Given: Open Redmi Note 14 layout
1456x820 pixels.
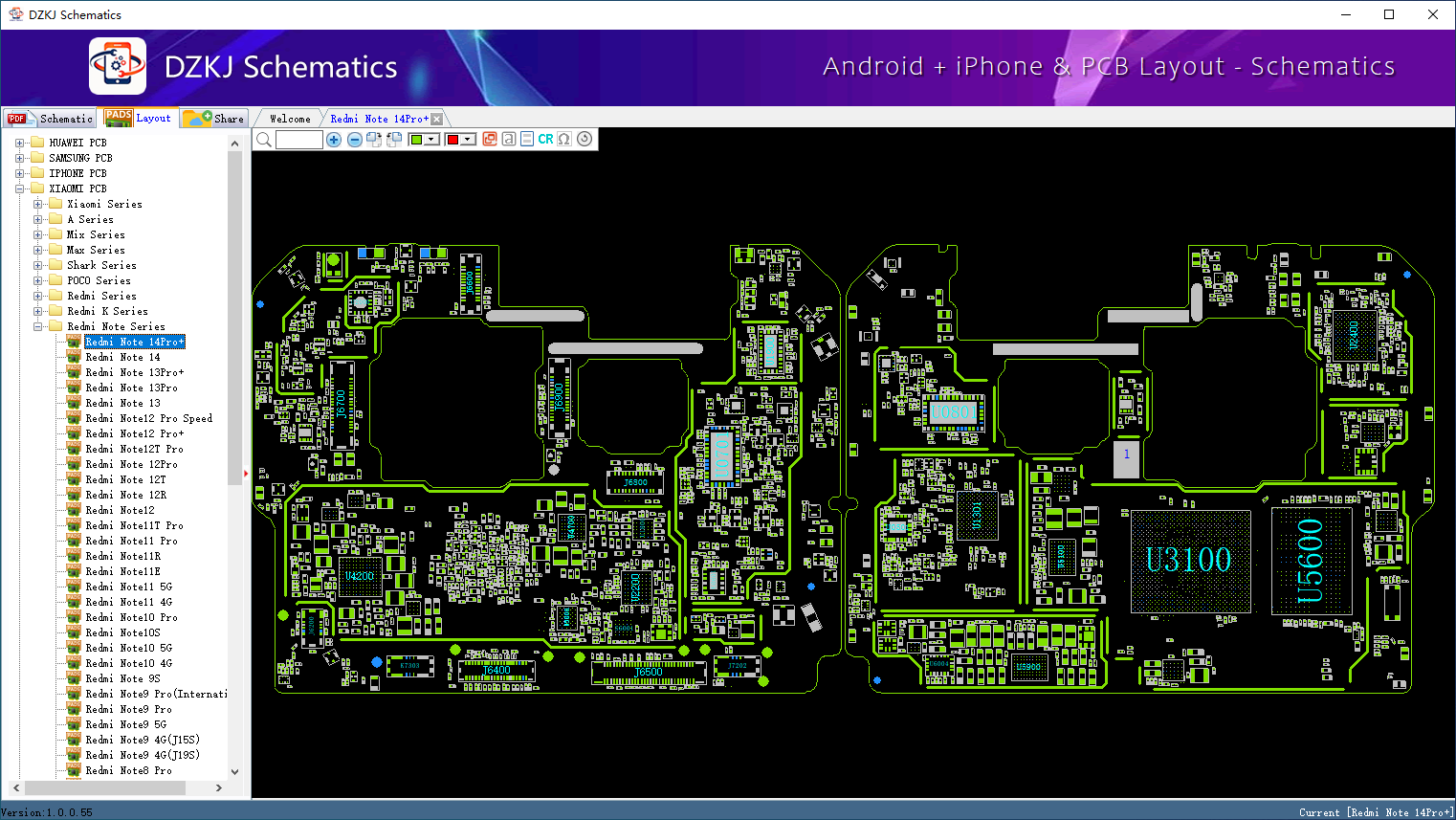Looking at the screenshot, I should point(122,357).
